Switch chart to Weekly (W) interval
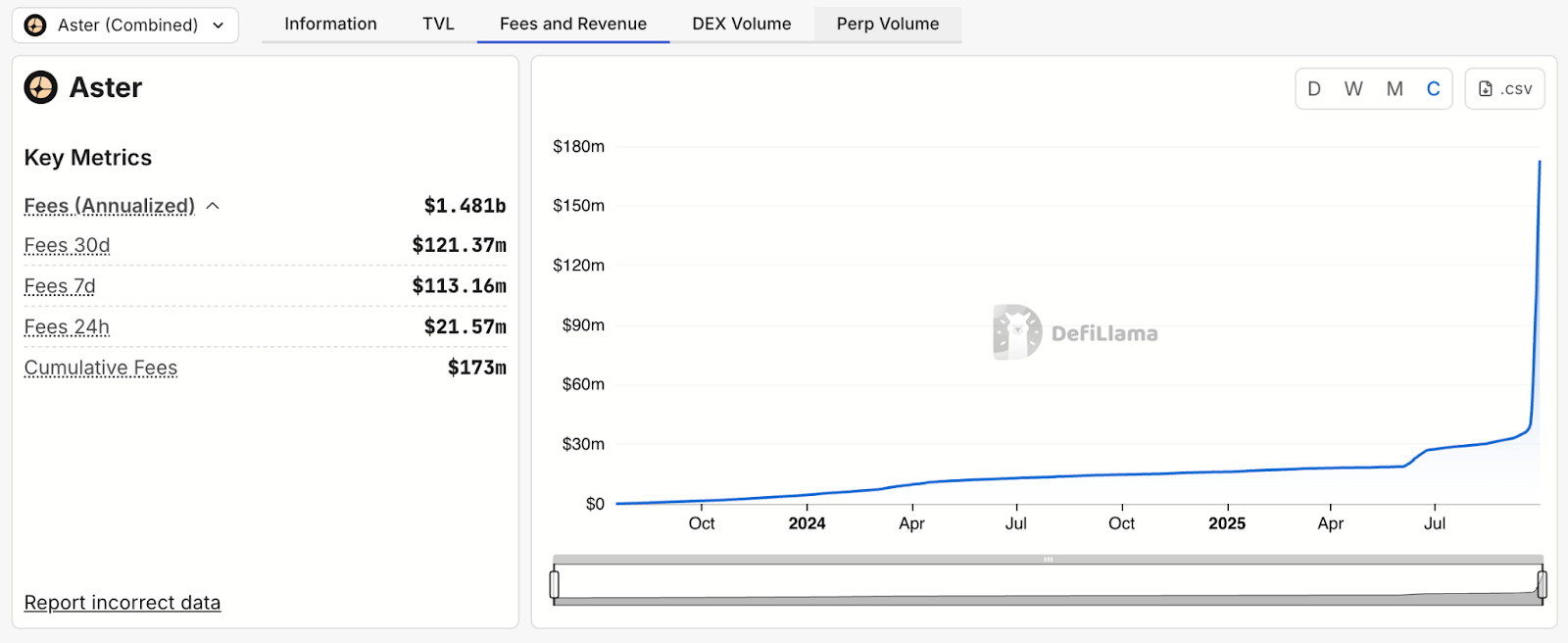The image size is (1568, 643). click(x=1353, y=89)
